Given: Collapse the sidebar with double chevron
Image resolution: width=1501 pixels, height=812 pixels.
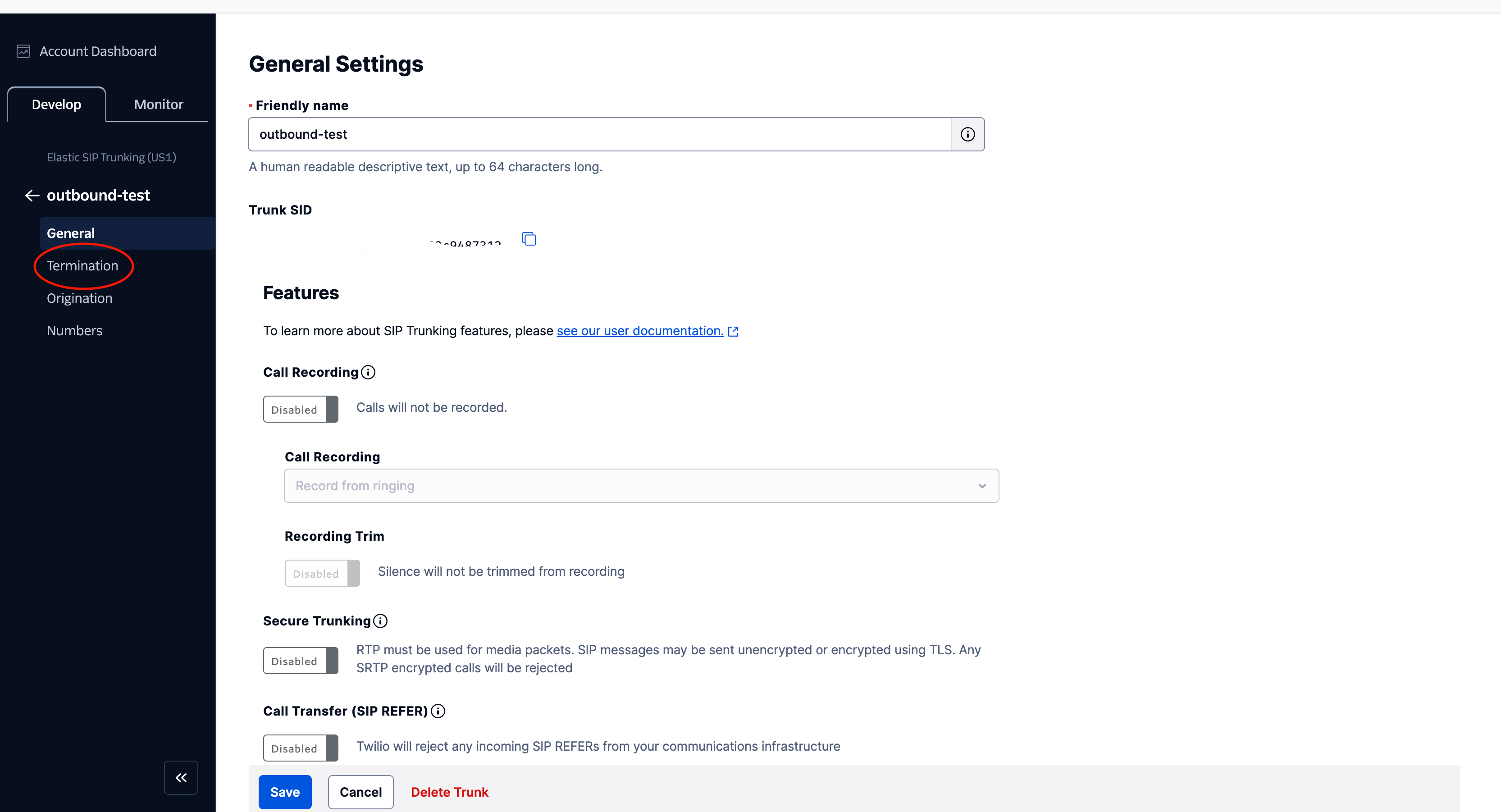Looking at the screenshot, I should click(x=181, y=778).
